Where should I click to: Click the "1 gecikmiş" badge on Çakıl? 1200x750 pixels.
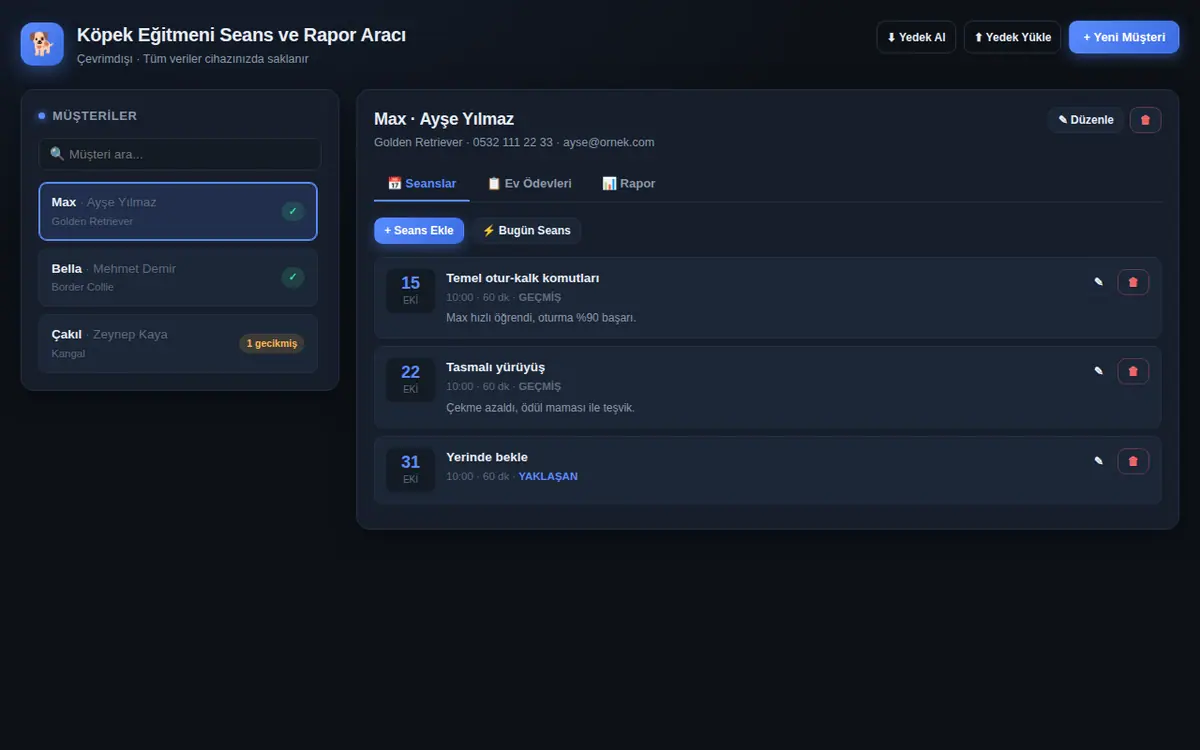pyautogui.click(x=271, y=343)
